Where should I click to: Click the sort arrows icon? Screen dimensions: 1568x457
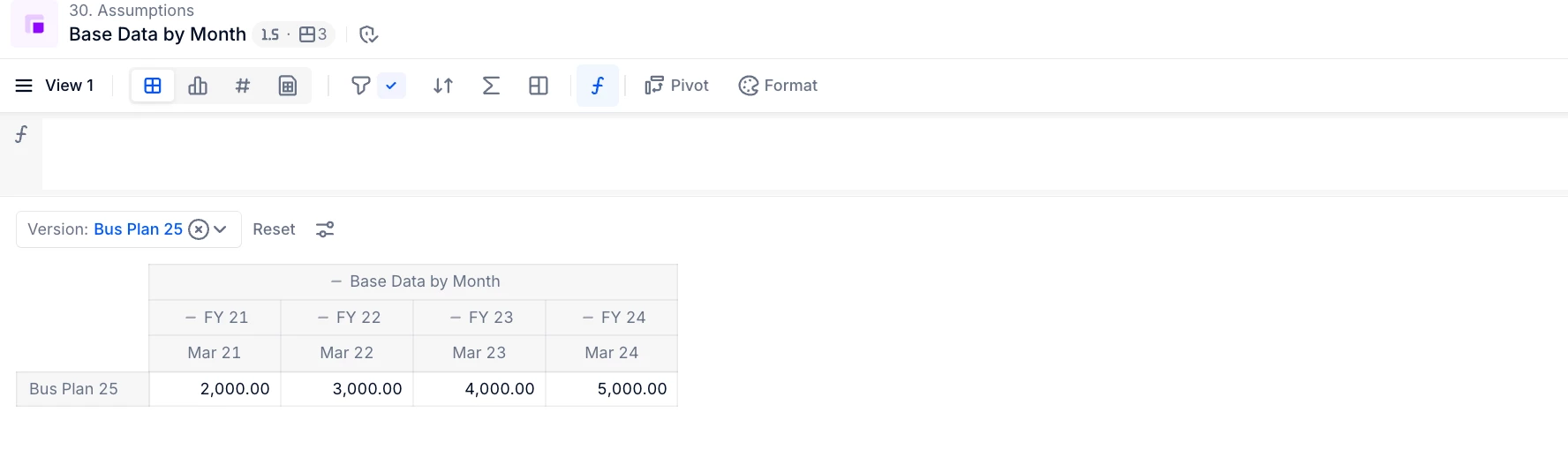pyautogui.click(x=443, y=86)
